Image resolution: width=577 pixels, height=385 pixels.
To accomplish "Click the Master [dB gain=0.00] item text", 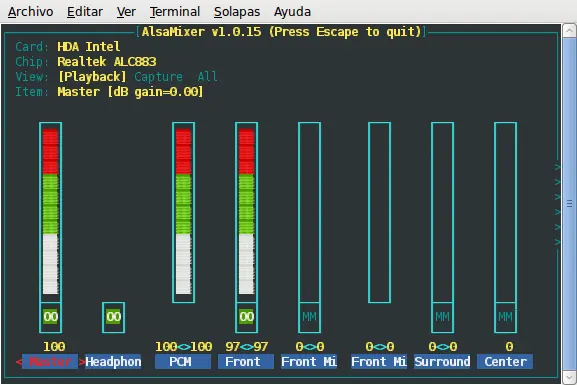I will (130, 92).
